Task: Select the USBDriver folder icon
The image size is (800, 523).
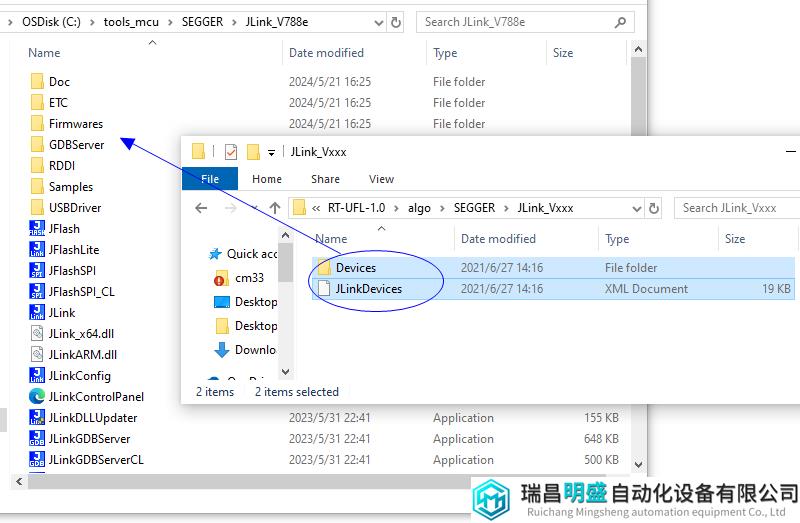Action: 37,207
